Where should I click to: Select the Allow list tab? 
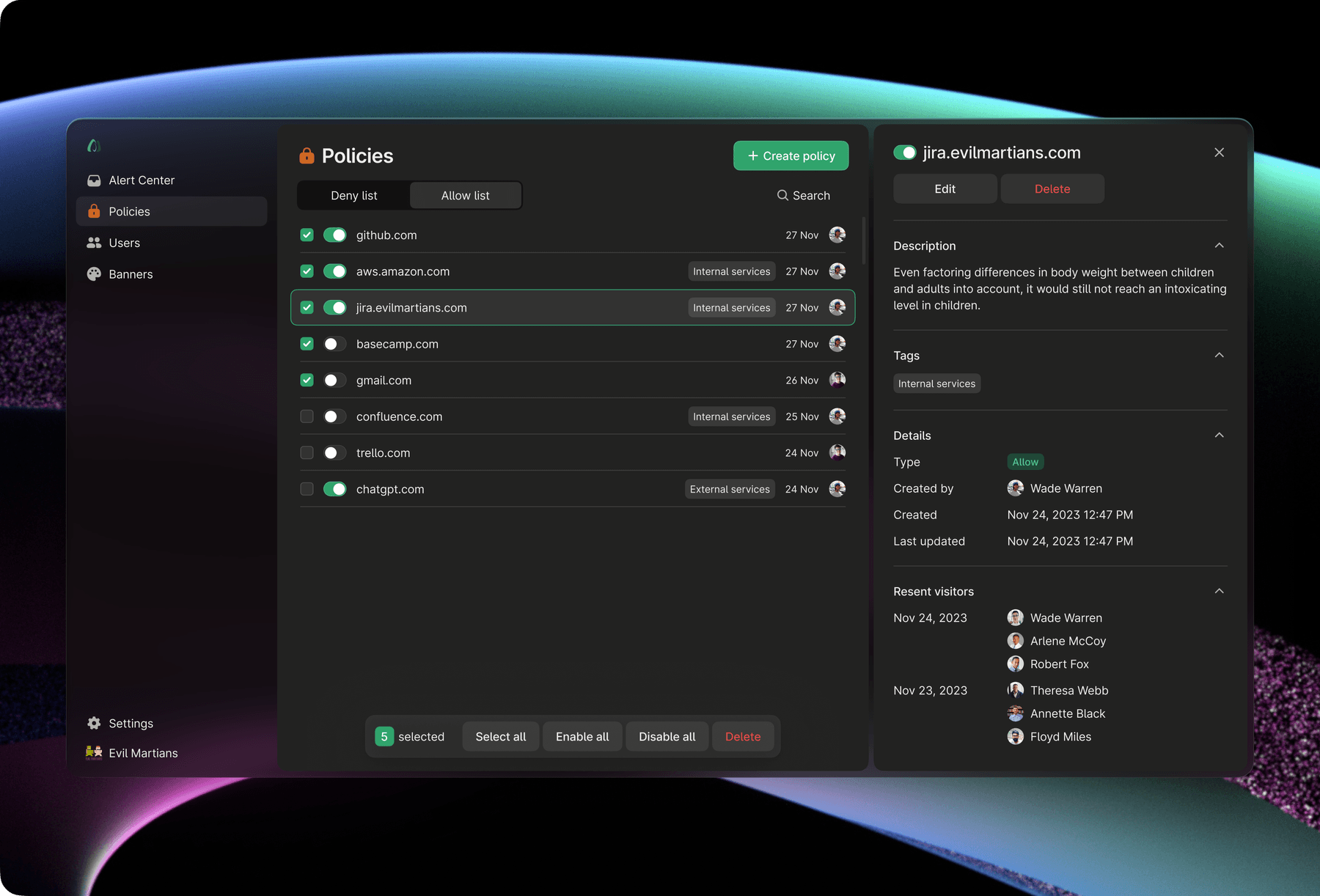[465, 195]
